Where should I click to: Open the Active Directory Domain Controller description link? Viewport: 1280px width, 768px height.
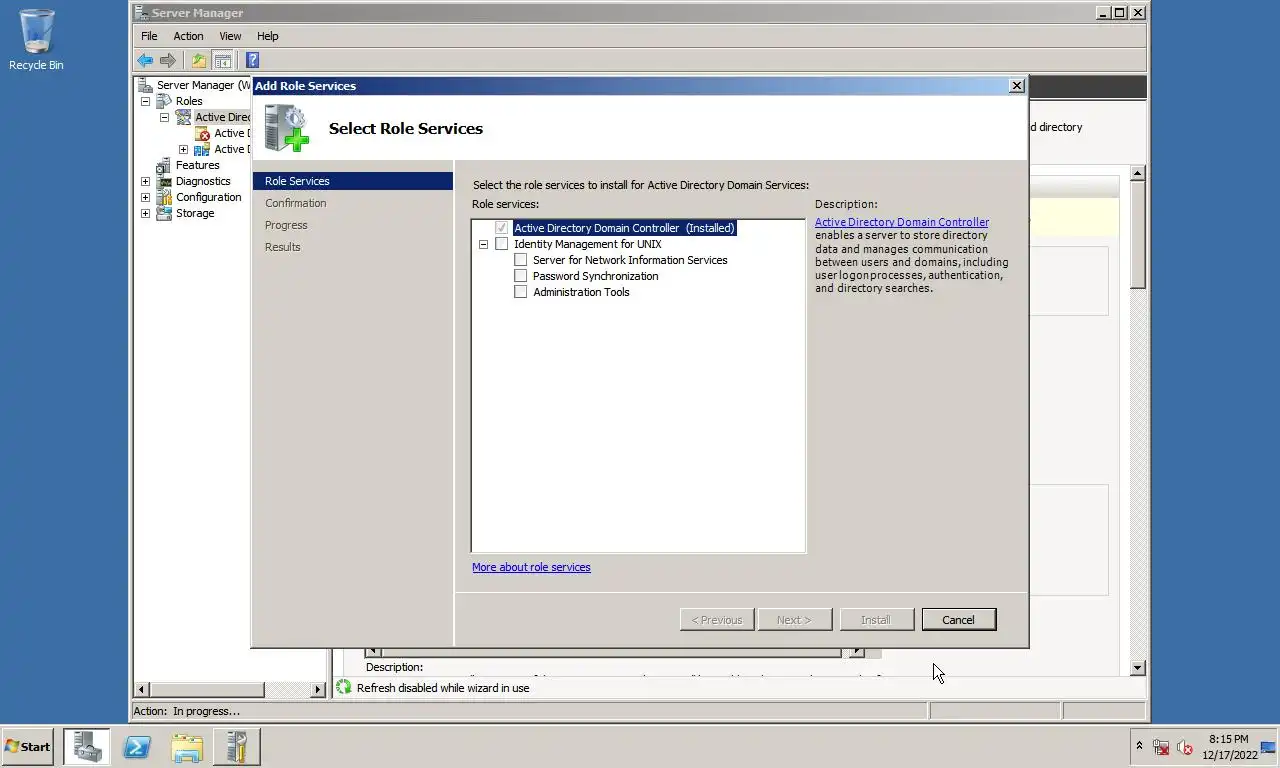(902, 222)
